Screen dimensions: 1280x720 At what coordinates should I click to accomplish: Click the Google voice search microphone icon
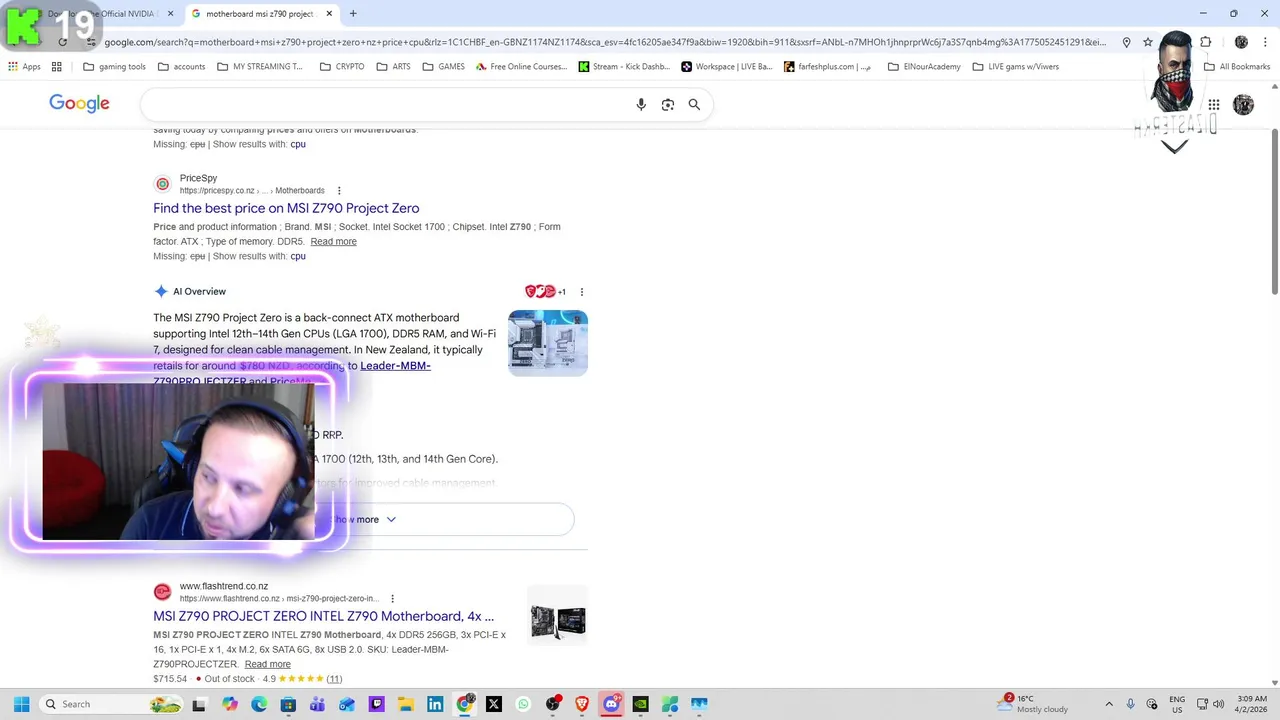[x=641, y=104]
